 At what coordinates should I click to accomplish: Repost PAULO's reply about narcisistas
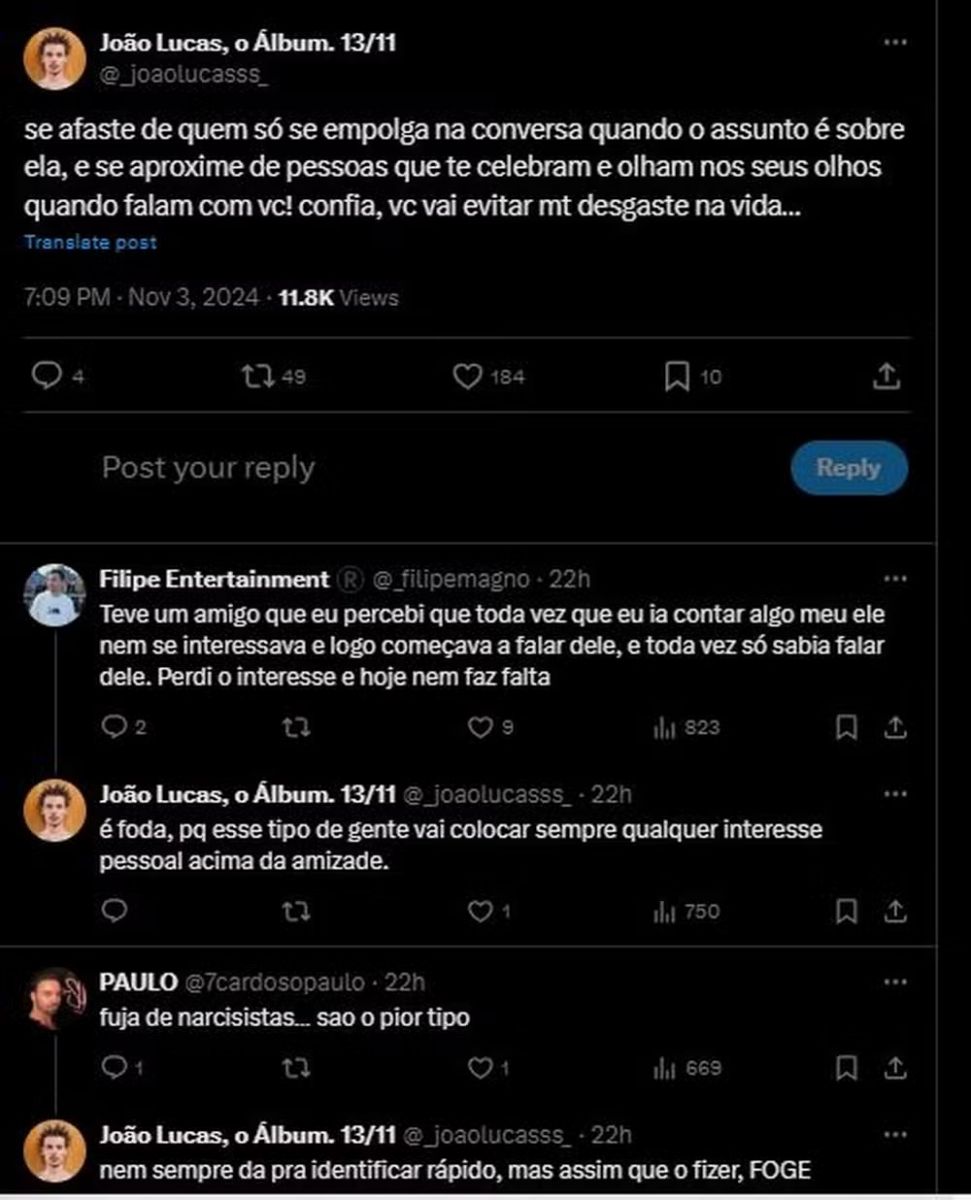click(296, 1069)
